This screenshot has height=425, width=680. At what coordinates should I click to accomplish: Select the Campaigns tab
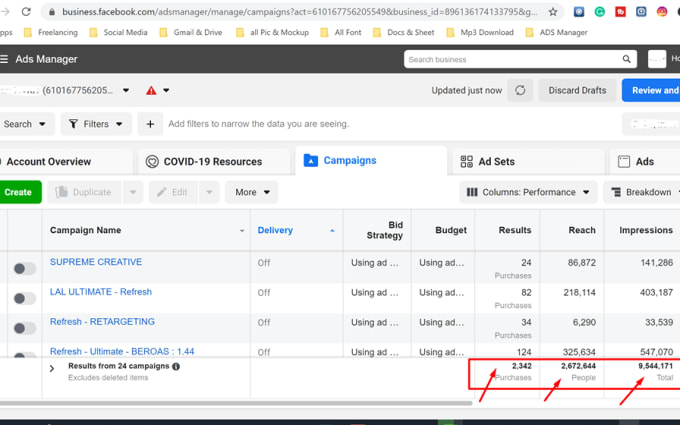(x=371, y=160)
